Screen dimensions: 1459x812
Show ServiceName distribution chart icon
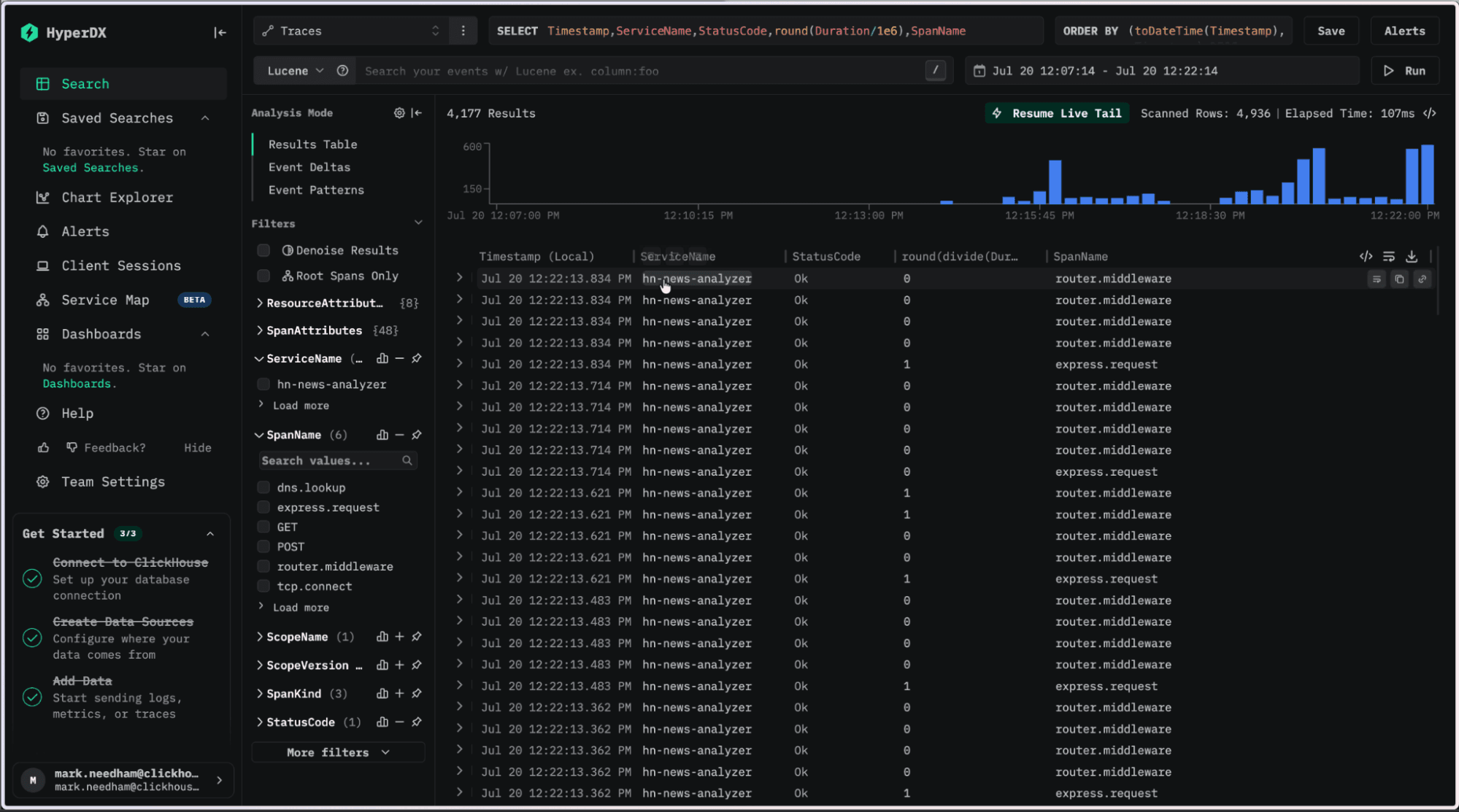click(382, 358)
